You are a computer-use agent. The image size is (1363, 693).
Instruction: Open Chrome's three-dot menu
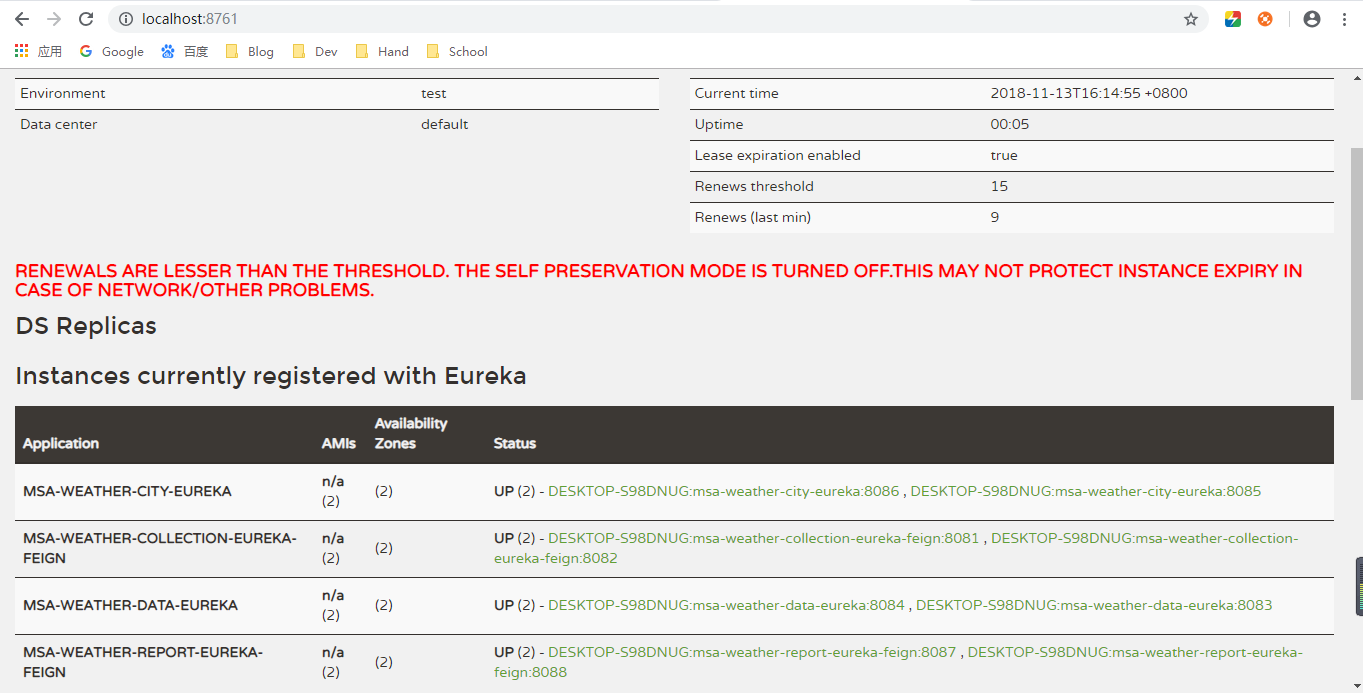1342,19
